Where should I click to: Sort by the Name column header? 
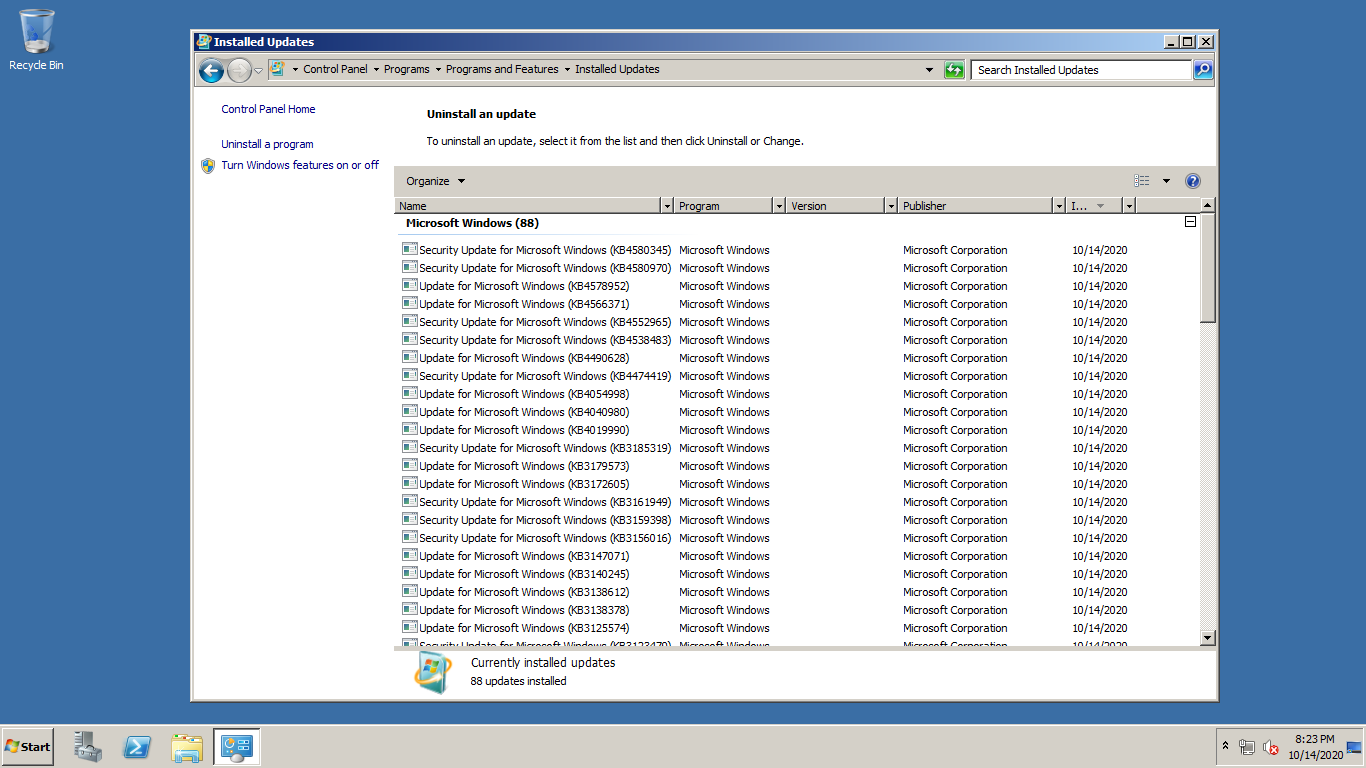click(528, 206)
